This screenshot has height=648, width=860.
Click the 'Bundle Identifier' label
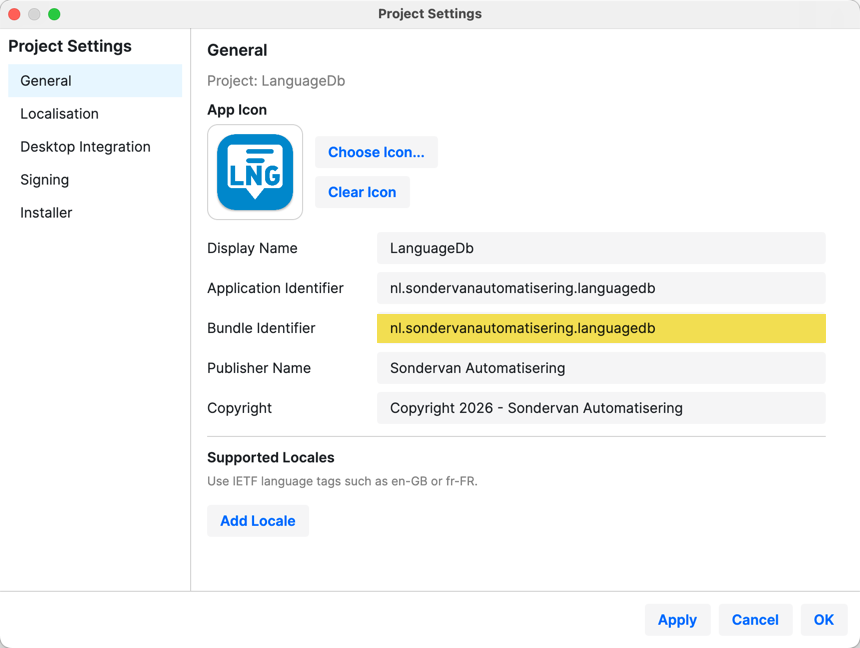(261, 328)
